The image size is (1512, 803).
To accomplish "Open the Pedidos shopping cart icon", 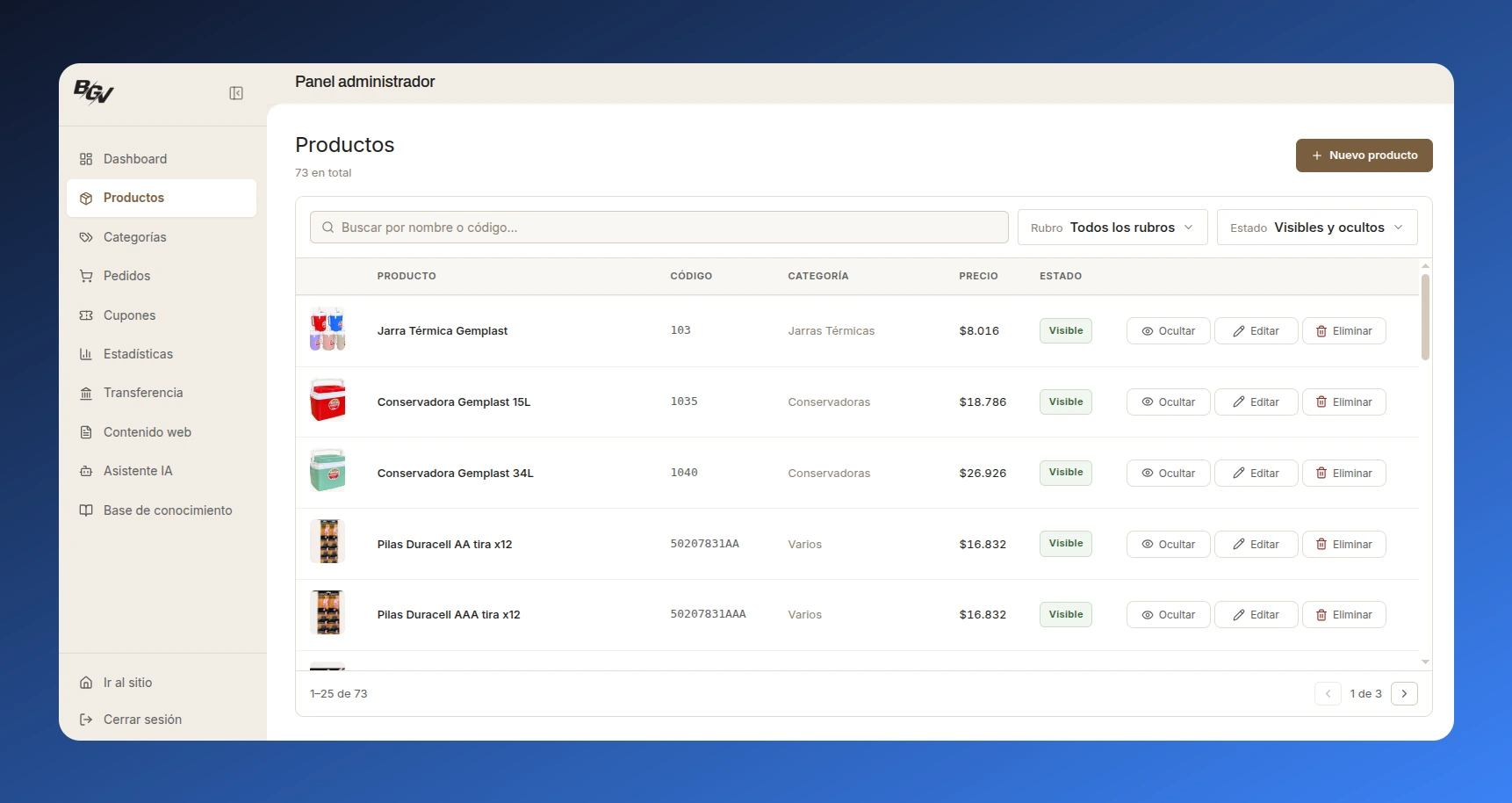I will [x=86, y=276].
